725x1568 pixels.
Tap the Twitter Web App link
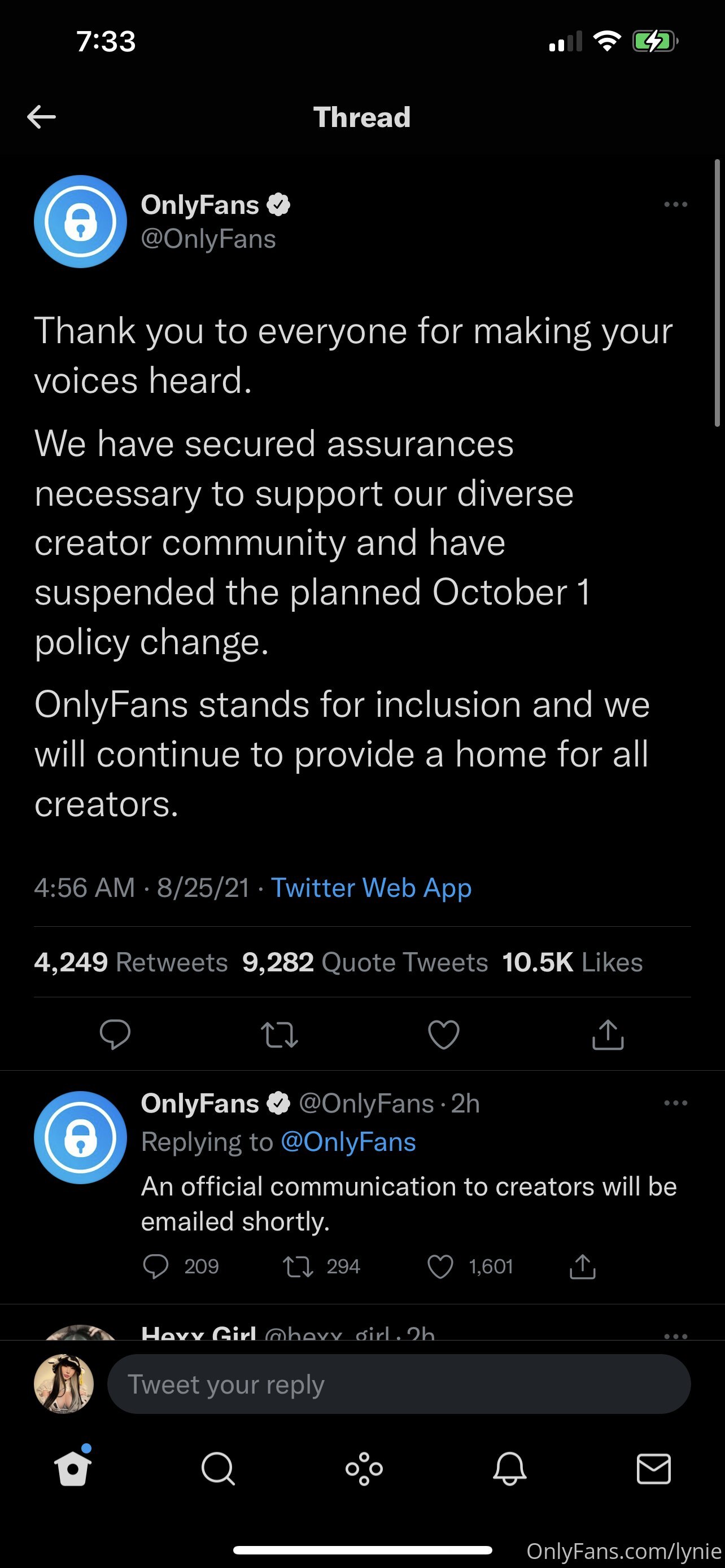[x=372, y=888]
